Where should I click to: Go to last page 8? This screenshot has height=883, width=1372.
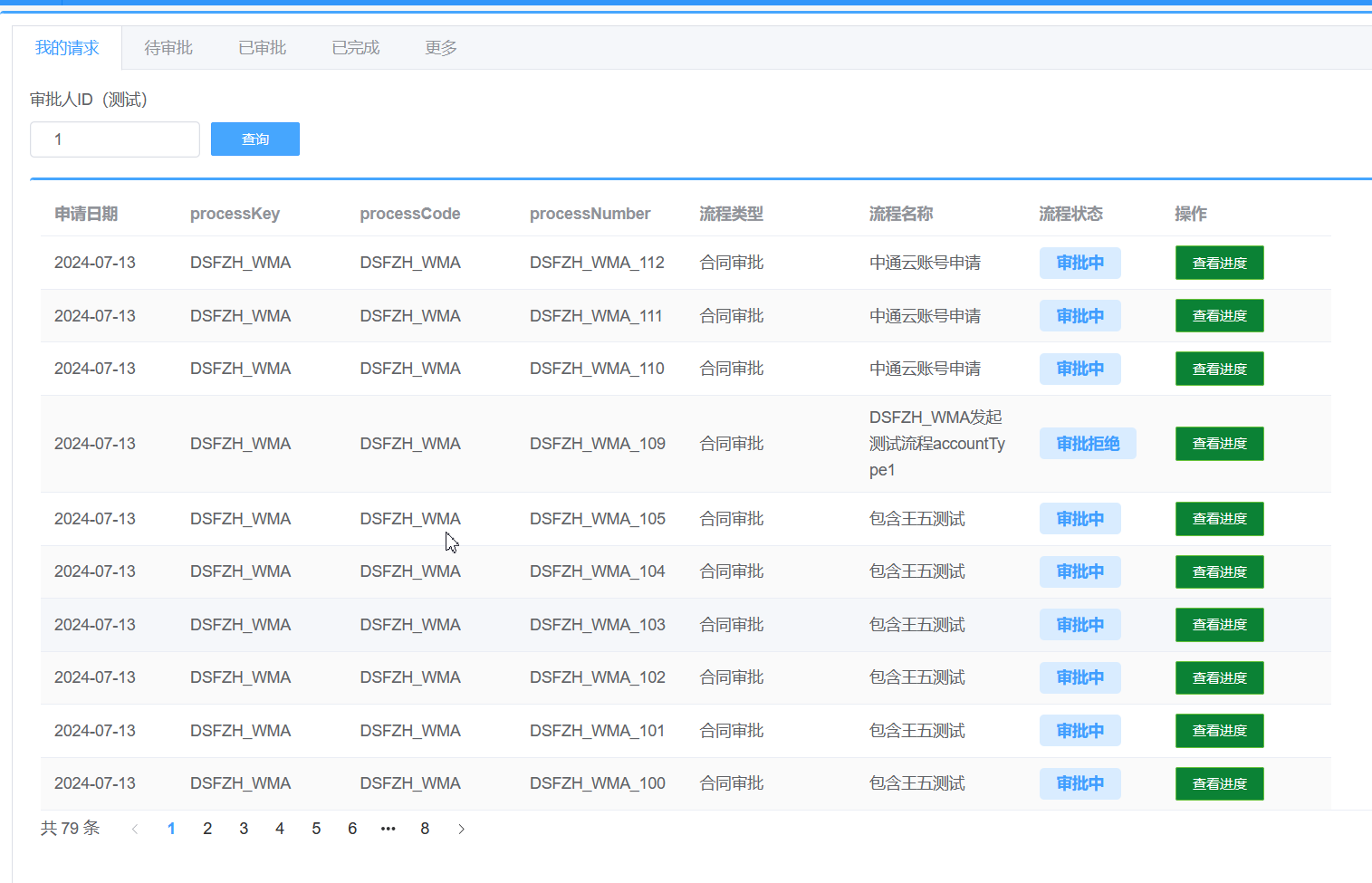[425, 829]
